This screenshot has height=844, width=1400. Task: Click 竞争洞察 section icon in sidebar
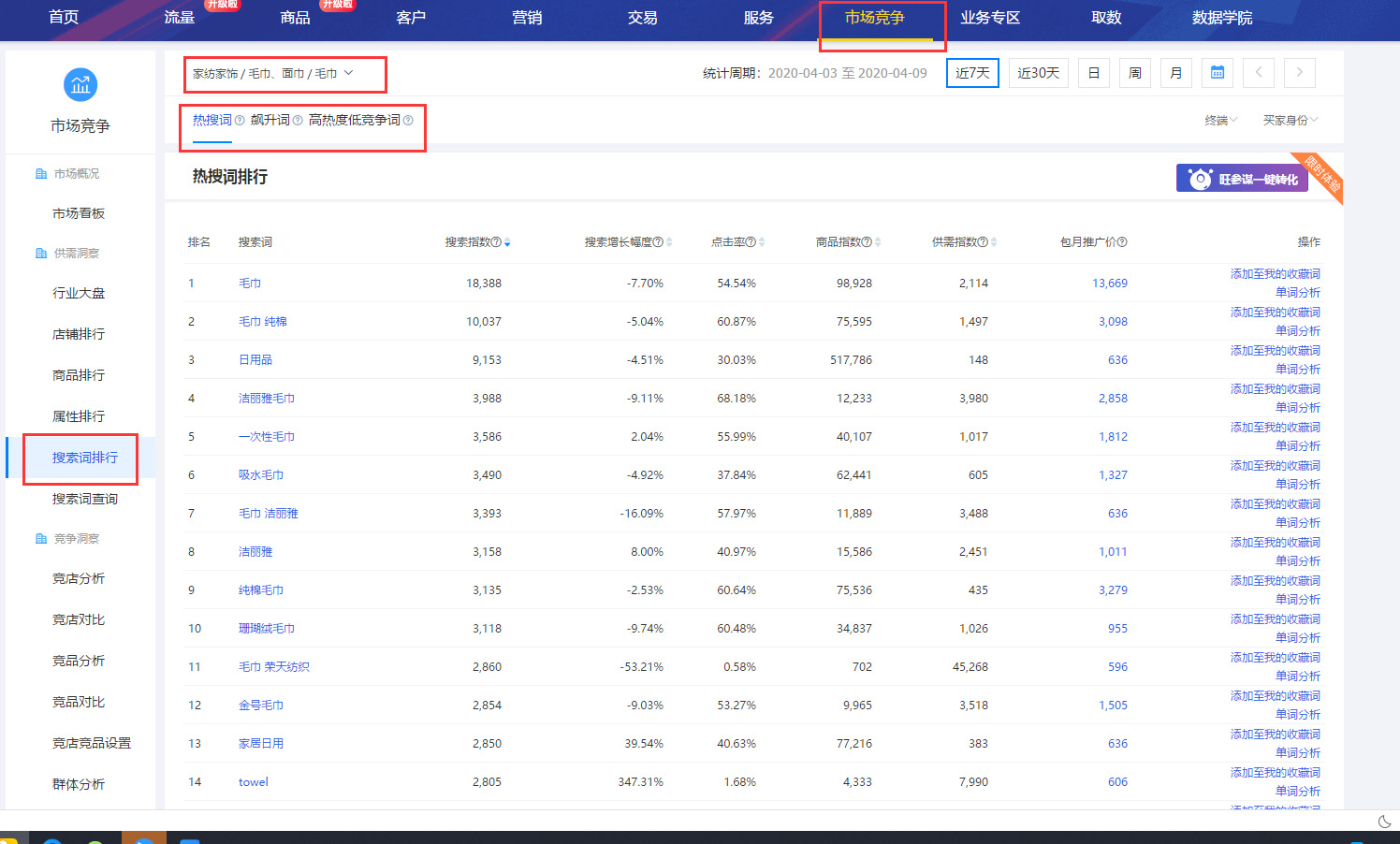coord(41,539)
